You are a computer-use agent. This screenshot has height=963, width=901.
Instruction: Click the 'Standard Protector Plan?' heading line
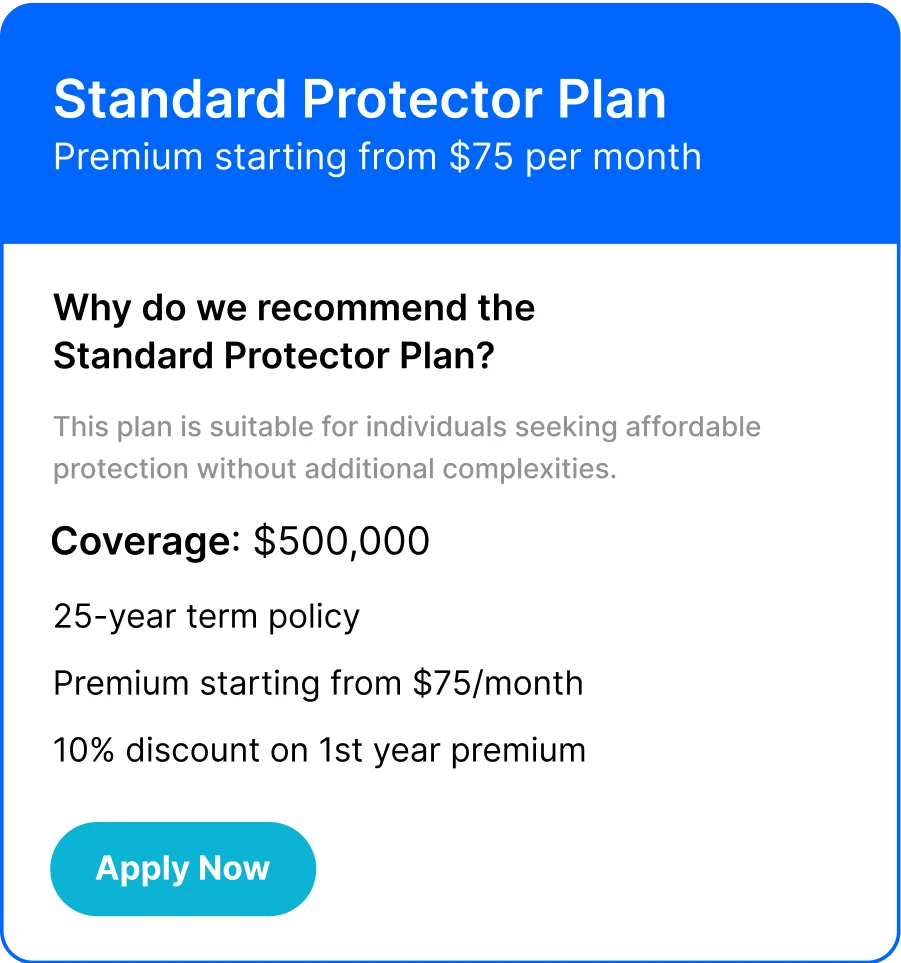point(274,356)
